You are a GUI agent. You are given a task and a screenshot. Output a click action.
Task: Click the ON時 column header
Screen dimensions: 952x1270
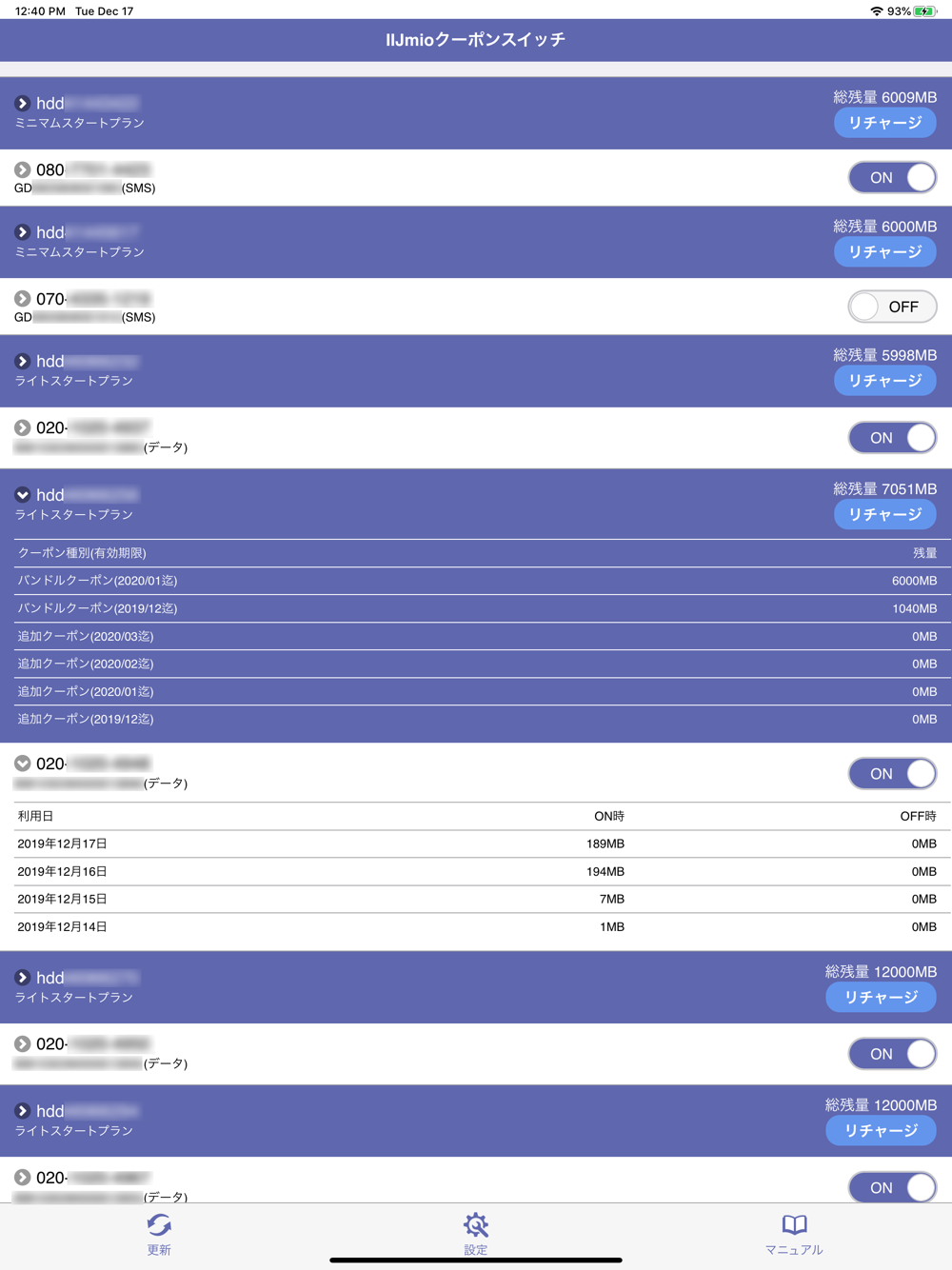tap(609, 816)
